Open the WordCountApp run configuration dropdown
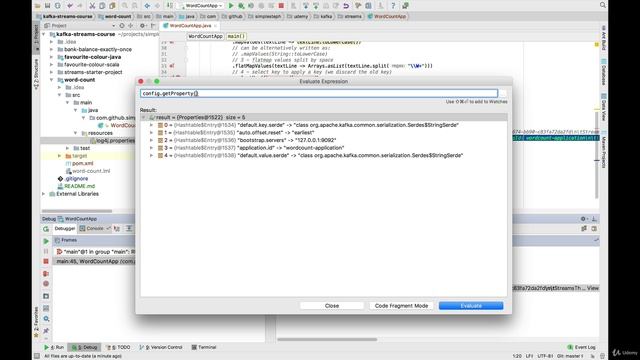The image size is (640, 360). 201,6
